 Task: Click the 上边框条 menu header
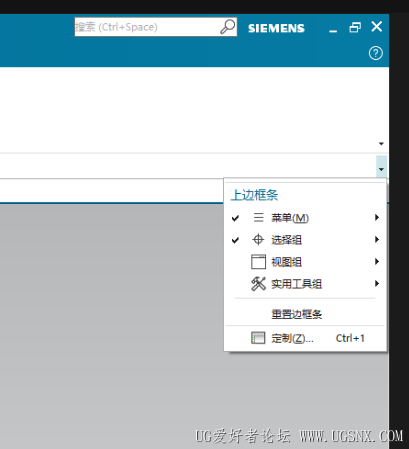coord(255,195)
